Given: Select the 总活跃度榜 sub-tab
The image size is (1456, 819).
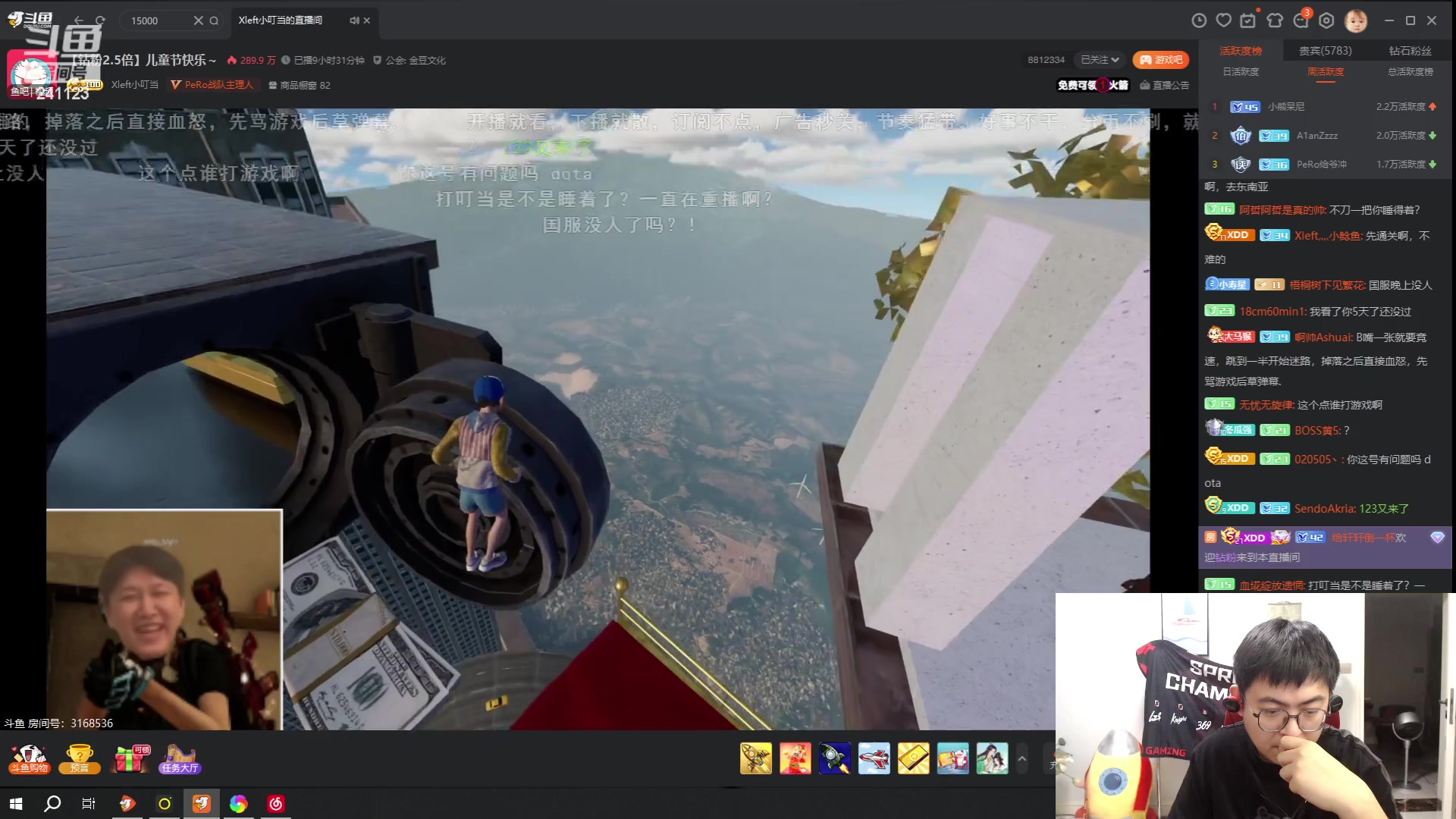Looking at the screenshot, I should pyautogui.click(x=1410, y=72).
